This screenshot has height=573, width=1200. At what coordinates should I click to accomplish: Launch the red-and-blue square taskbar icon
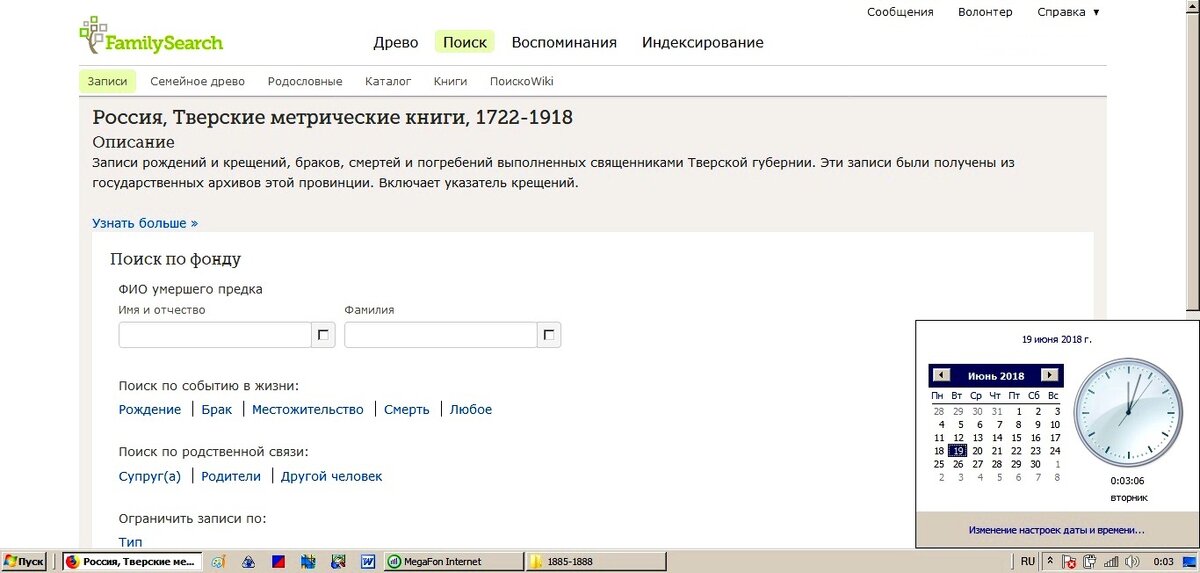279,562
